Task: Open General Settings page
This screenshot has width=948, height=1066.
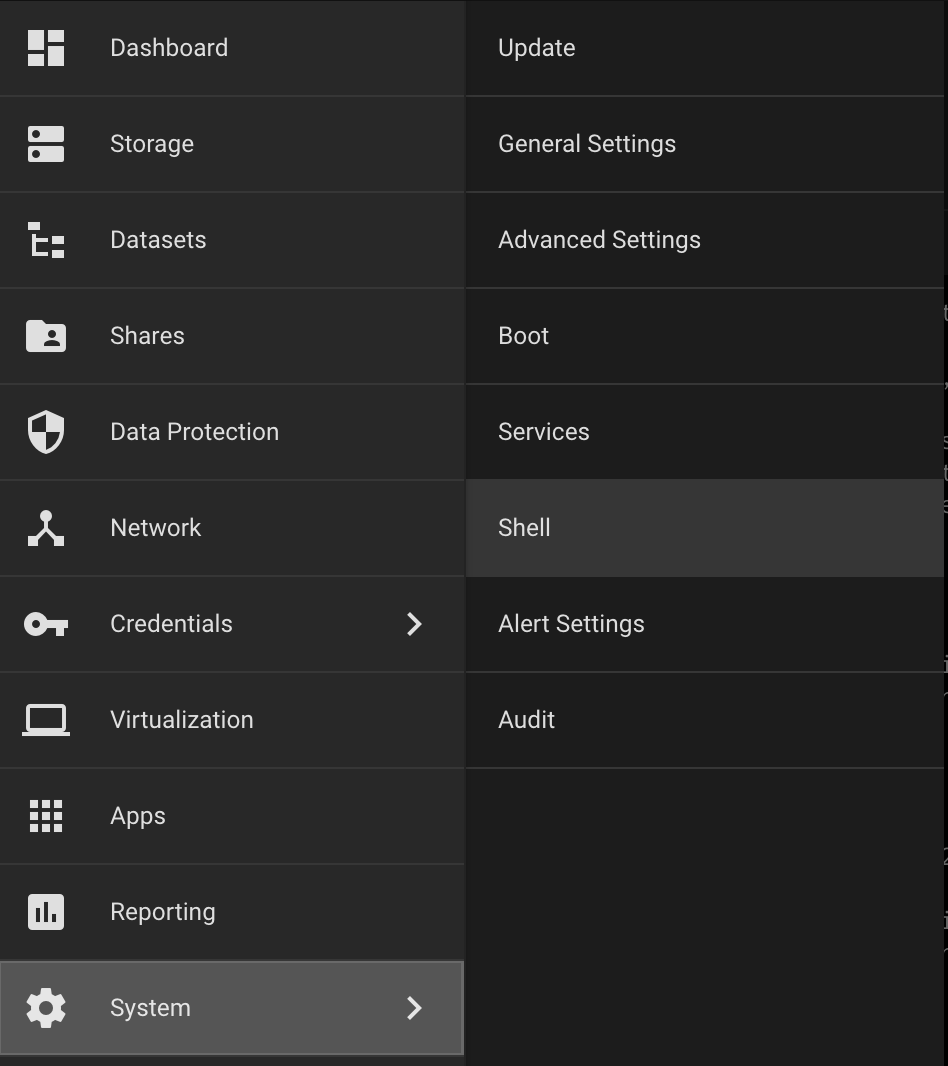Action: tap(587, 144)
